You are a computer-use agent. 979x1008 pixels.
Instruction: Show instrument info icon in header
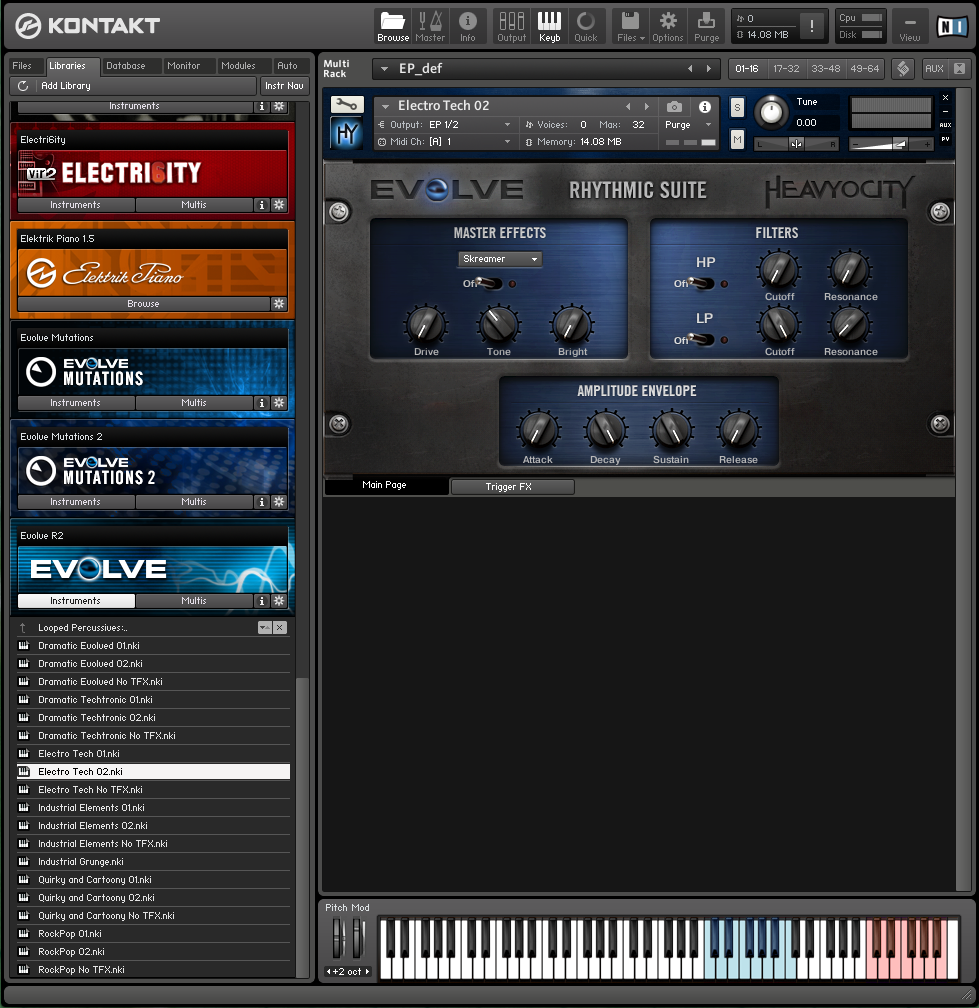(x=705, y=106)
